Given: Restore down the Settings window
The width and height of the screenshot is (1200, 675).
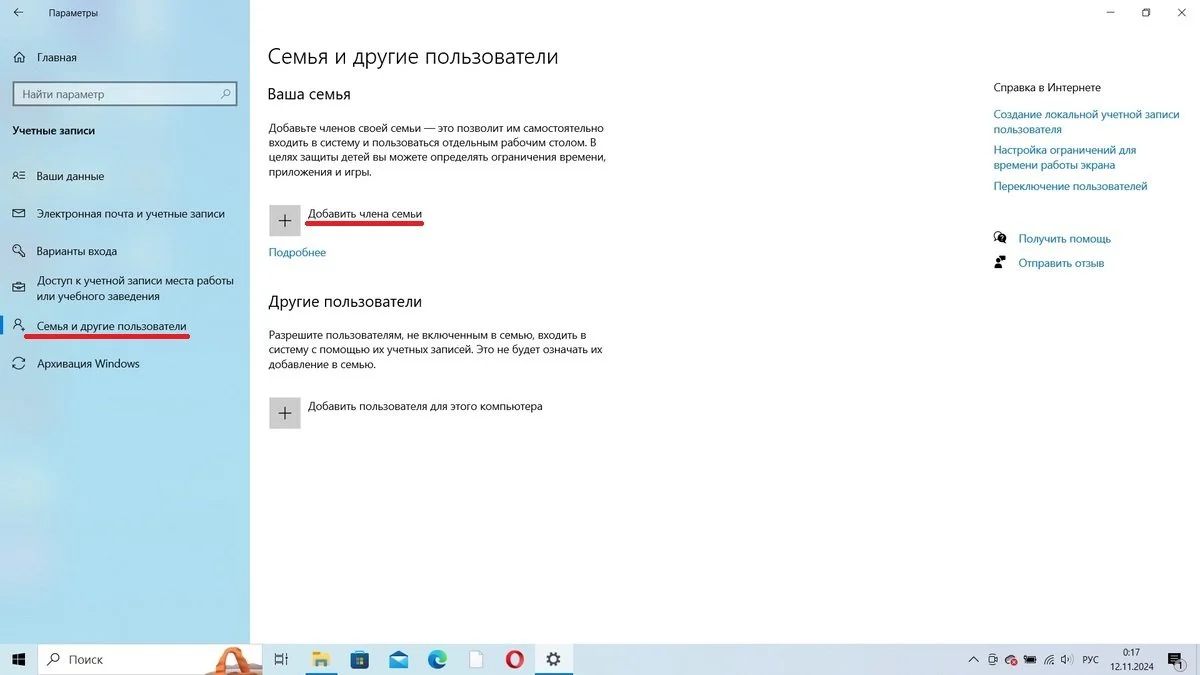Looking at the screenshot, I should pos(1146,13).
